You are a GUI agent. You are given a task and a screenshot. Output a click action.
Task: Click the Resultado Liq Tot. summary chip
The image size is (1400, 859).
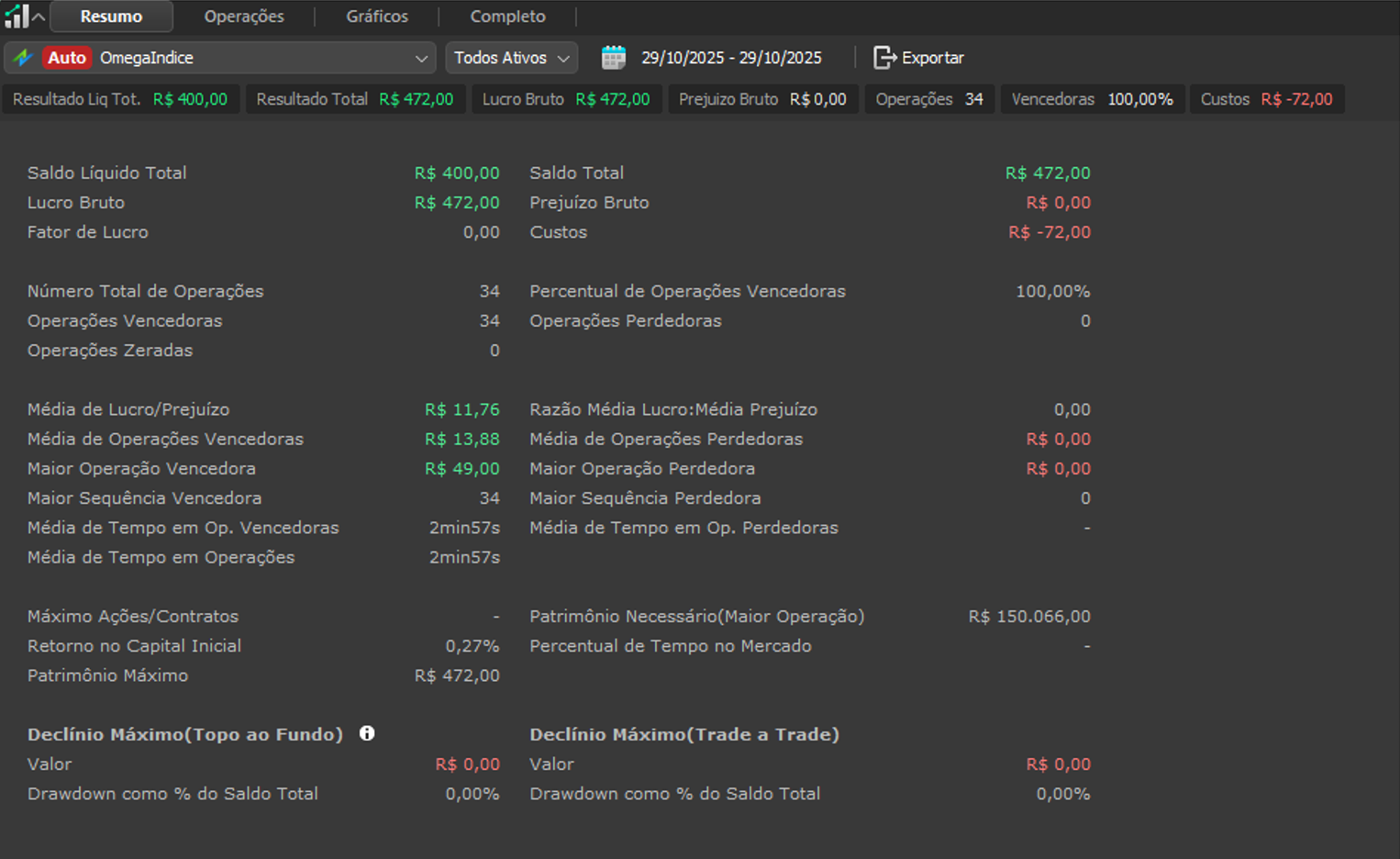[120, 99]
